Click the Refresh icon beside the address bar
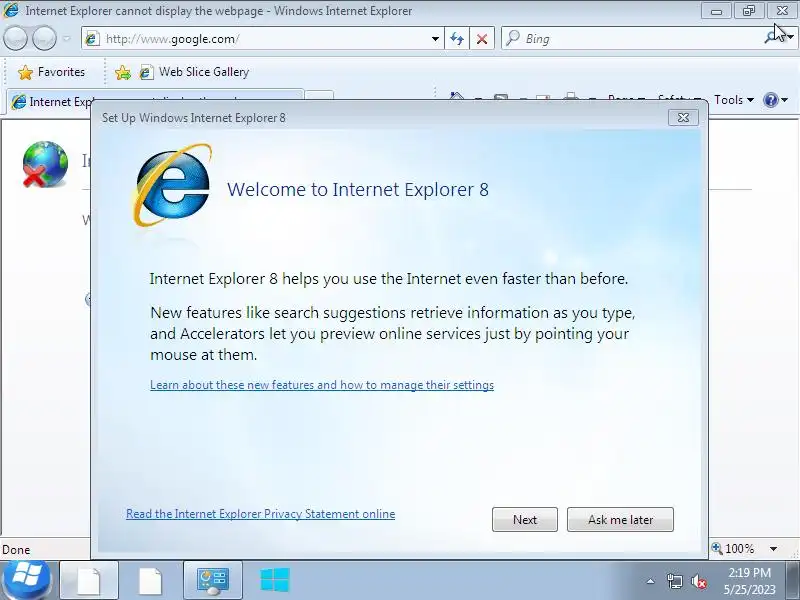Image resolution: width=800 pixels, height=600 pixels. 457,39
